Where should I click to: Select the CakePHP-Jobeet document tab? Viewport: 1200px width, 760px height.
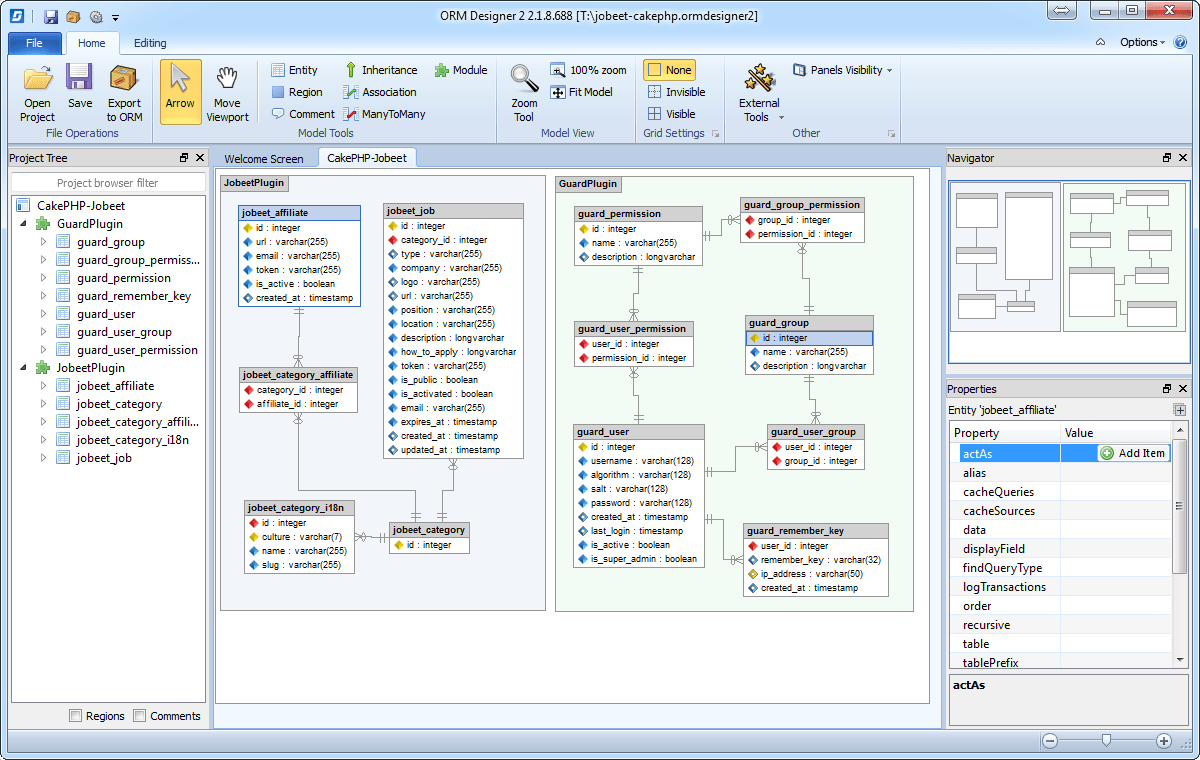(368, 158)
